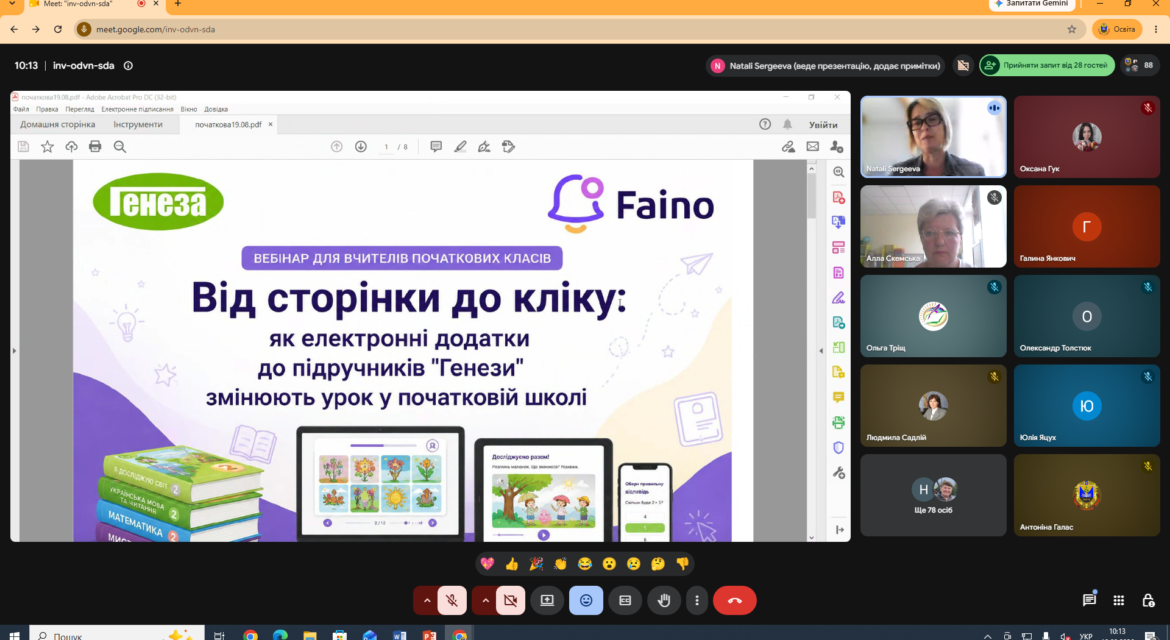
Task: Open the three-dot more options menu
Action: (x=697, y=600)
